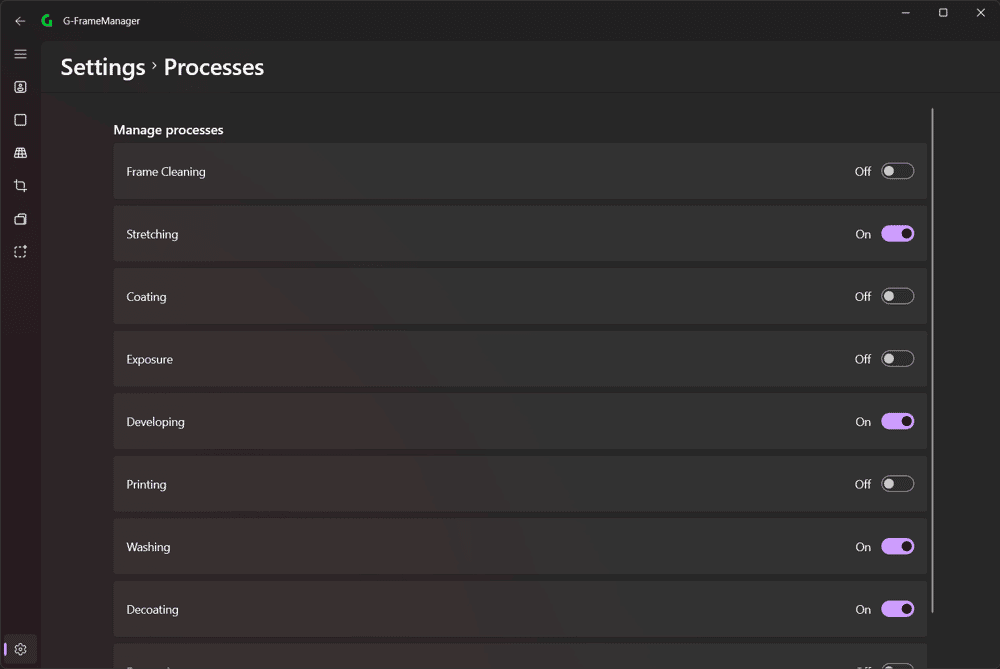Go to Settings via breadcrumb link
The width and height of the screenshot is (1000, 669).
point(103,68)
